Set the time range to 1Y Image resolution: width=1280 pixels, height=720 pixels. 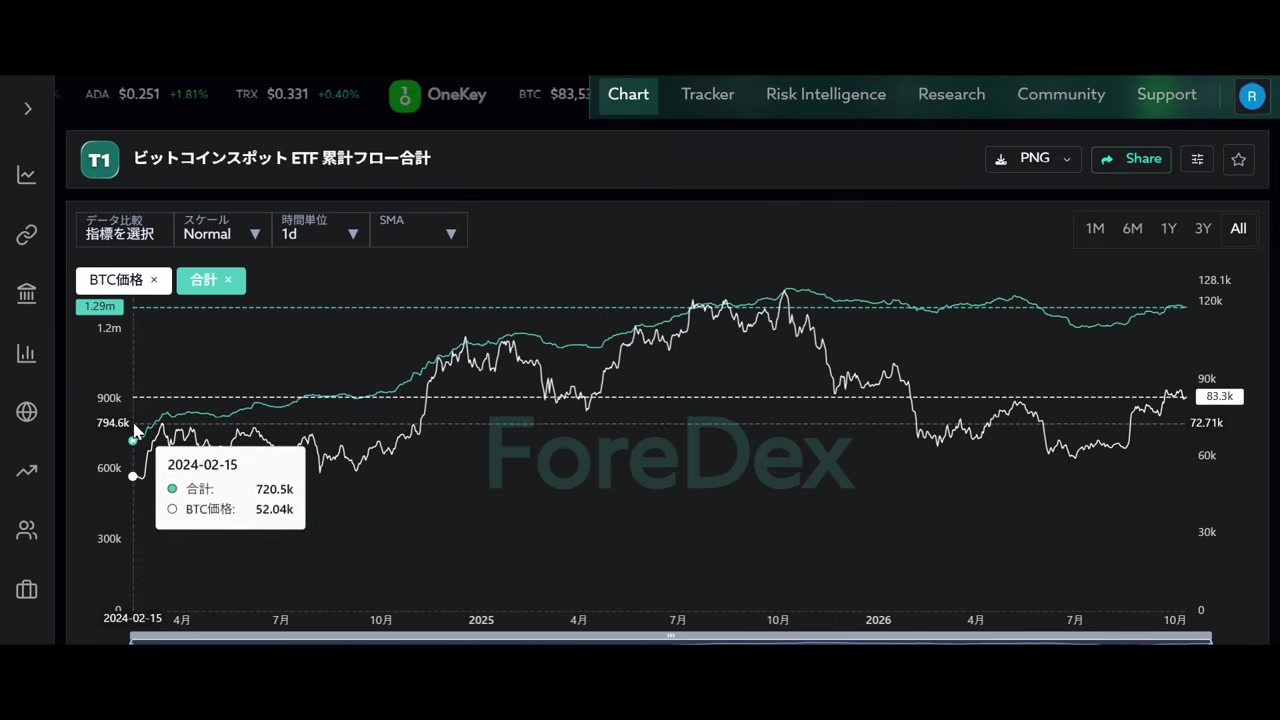click(1169, 229)
